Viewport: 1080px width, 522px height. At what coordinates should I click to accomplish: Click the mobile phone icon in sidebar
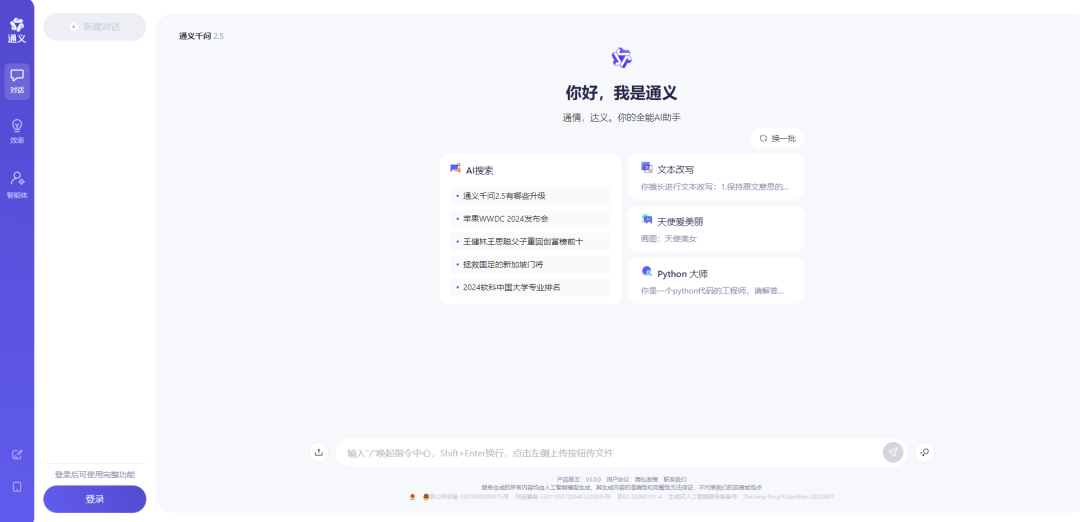(x=17, y=487)
